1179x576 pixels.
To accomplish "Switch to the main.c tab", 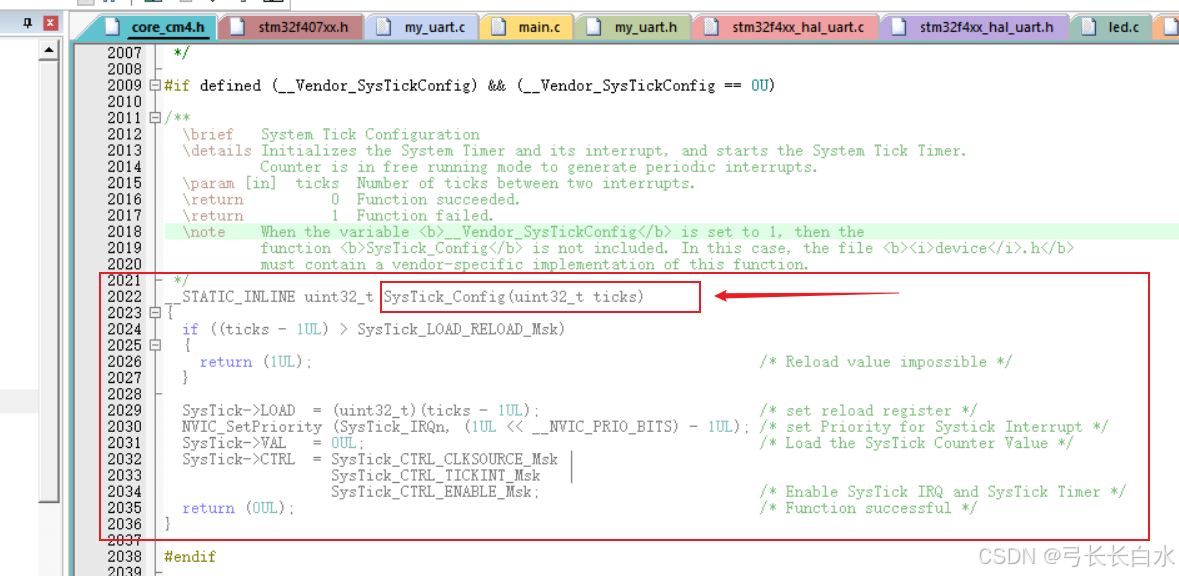I will [x=526, y=28].
